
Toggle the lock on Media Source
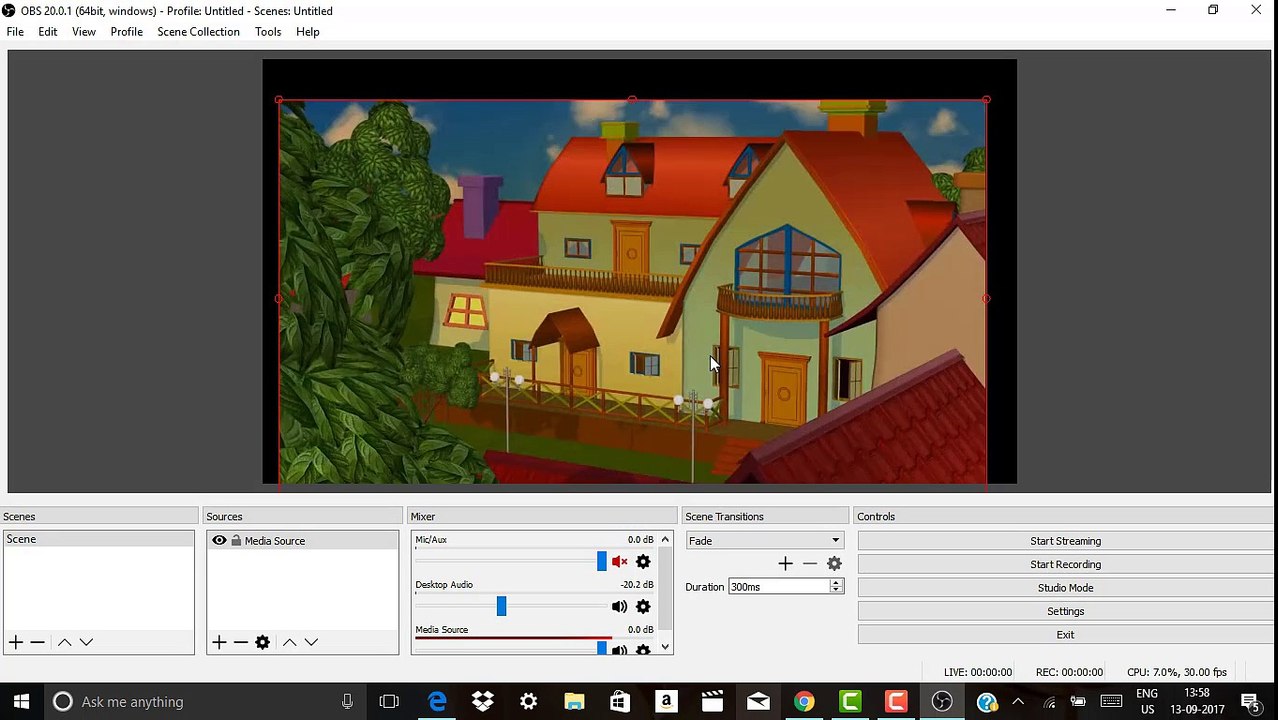(236, 541)
